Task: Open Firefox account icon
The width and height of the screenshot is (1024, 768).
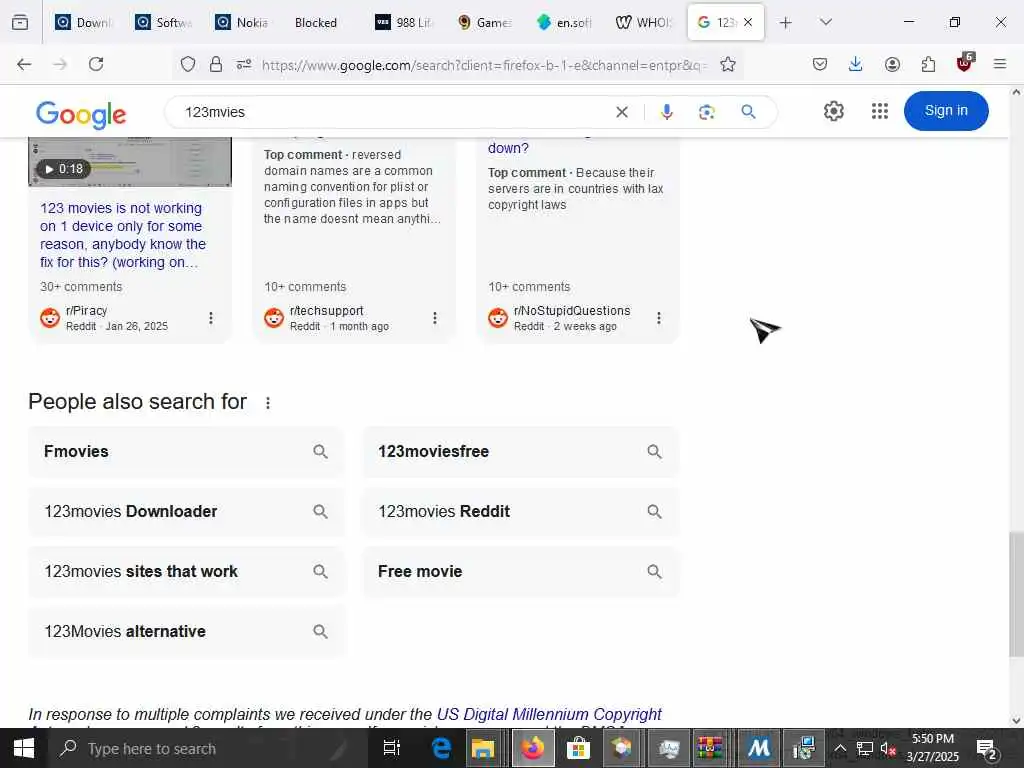Action: [892, 64]
